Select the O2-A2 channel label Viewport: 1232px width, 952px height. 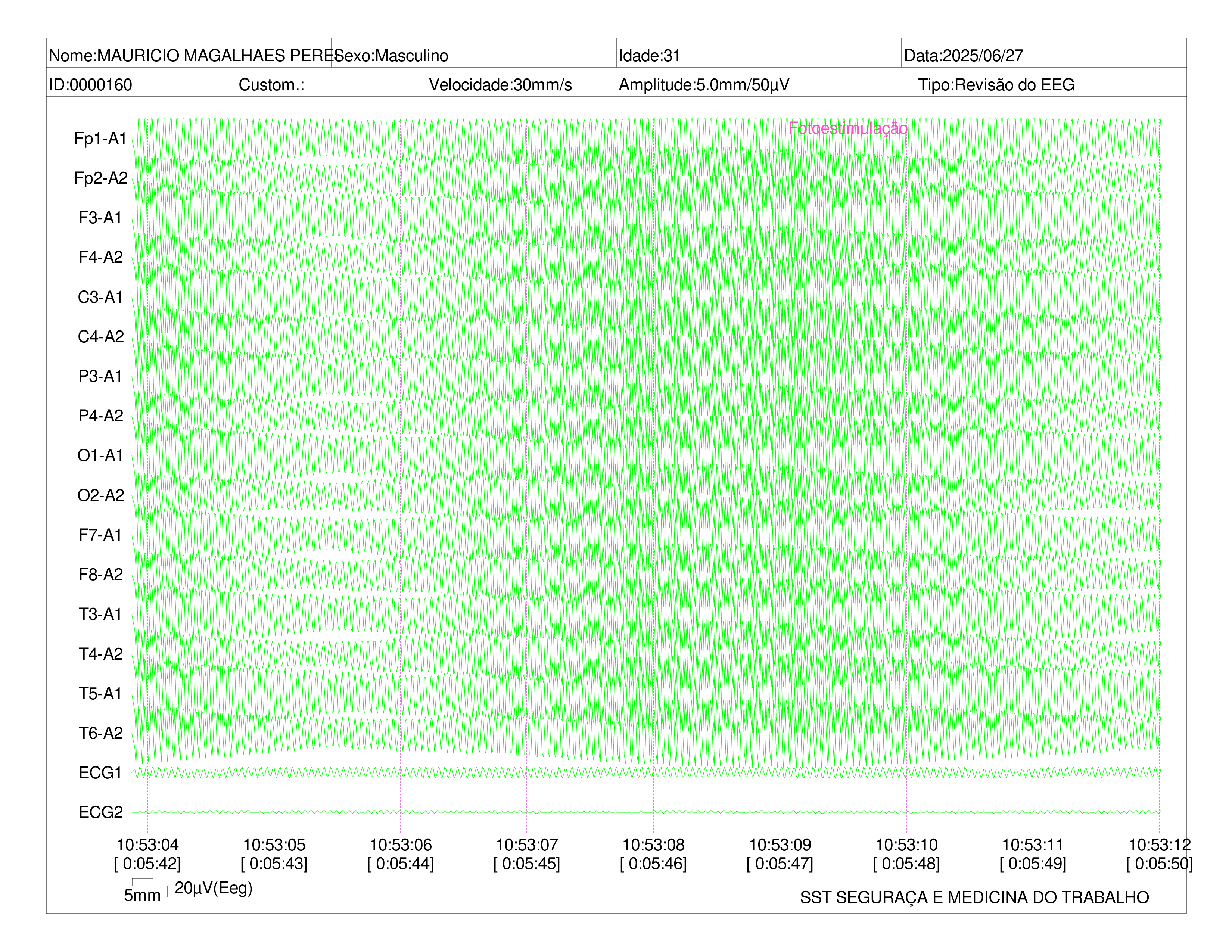(100, 495)
